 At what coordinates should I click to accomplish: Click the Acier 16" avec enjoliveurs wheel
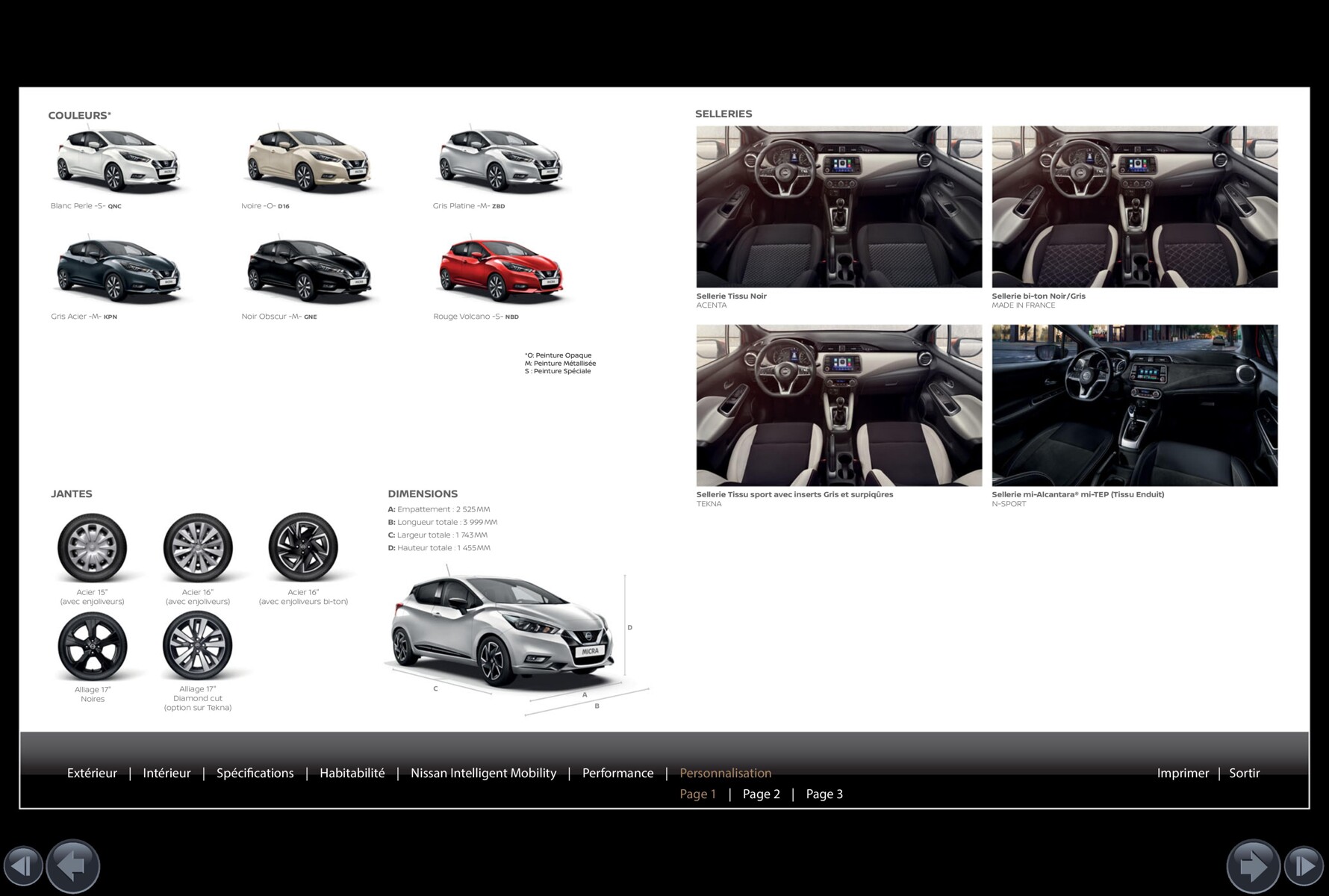[198, 547]
